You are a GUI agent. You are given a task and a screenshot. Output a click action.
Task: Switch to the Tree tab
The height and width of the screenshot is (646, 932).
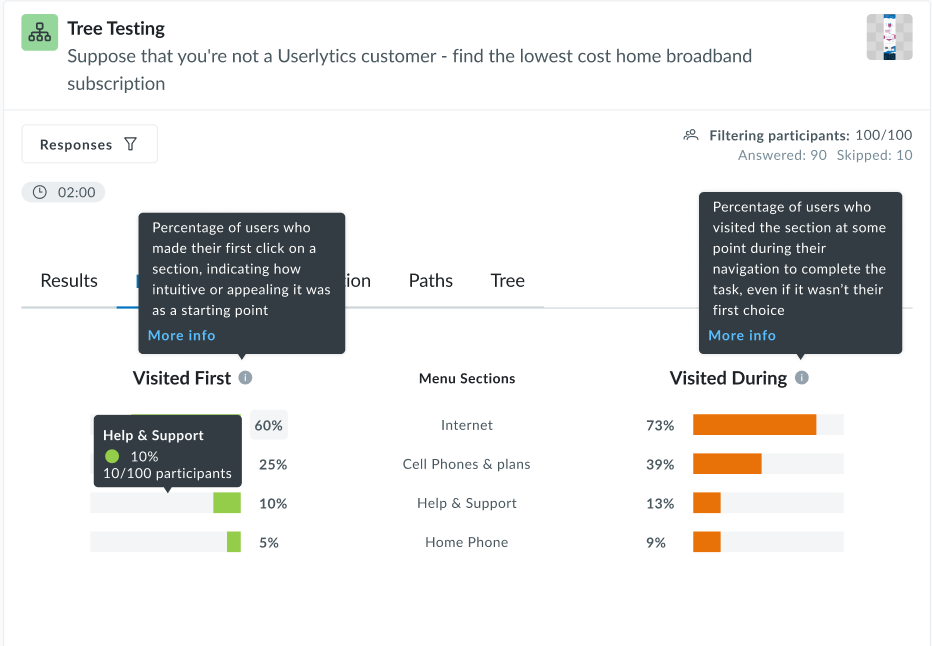coord(507,281)
